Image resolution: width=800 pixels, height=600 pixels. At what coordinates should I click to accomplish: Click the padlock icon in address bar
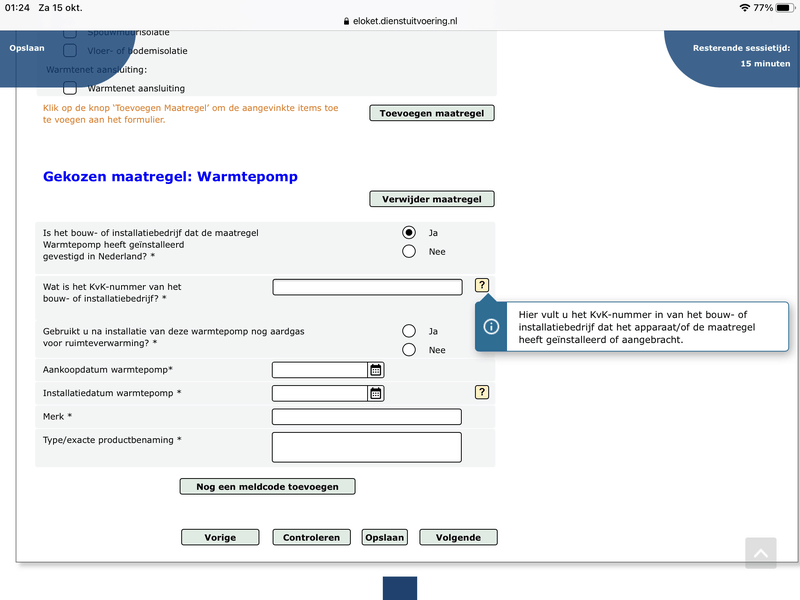click(346, 21)
